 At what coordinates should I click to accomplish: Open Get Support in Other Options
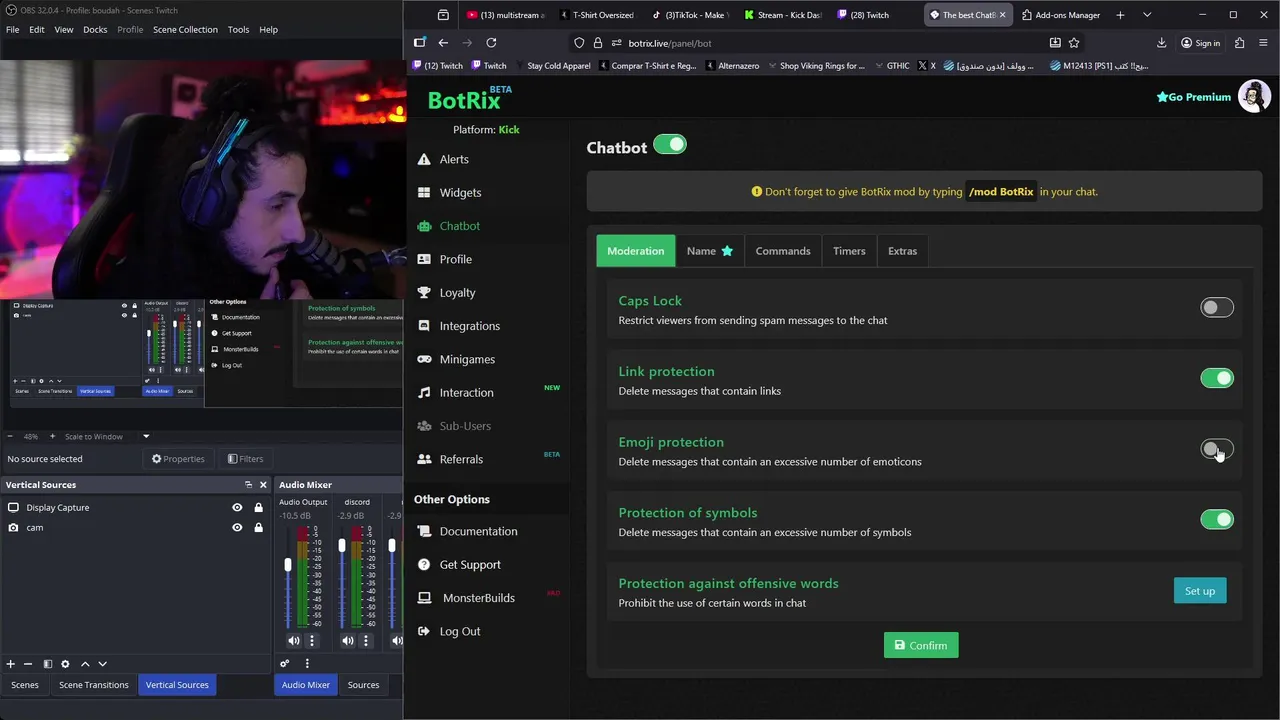click(x=470, y=564)
